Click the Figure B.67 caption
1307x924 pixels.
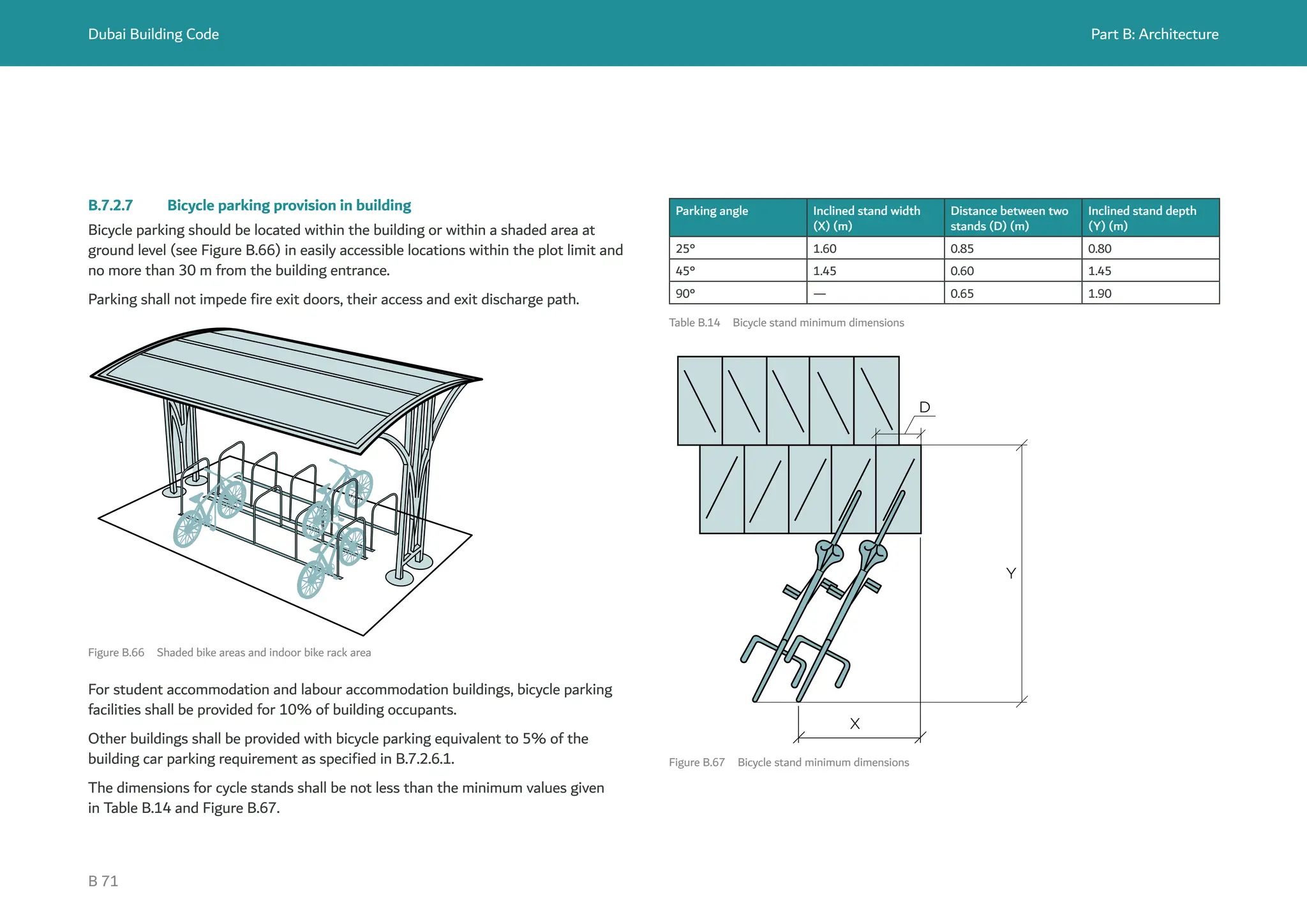pyautogui.click(x=789, y=763)
